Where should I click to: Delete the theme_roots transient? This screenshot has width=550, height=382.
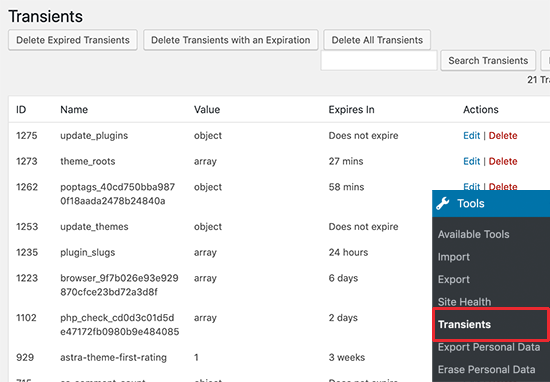tap(503, 161)
